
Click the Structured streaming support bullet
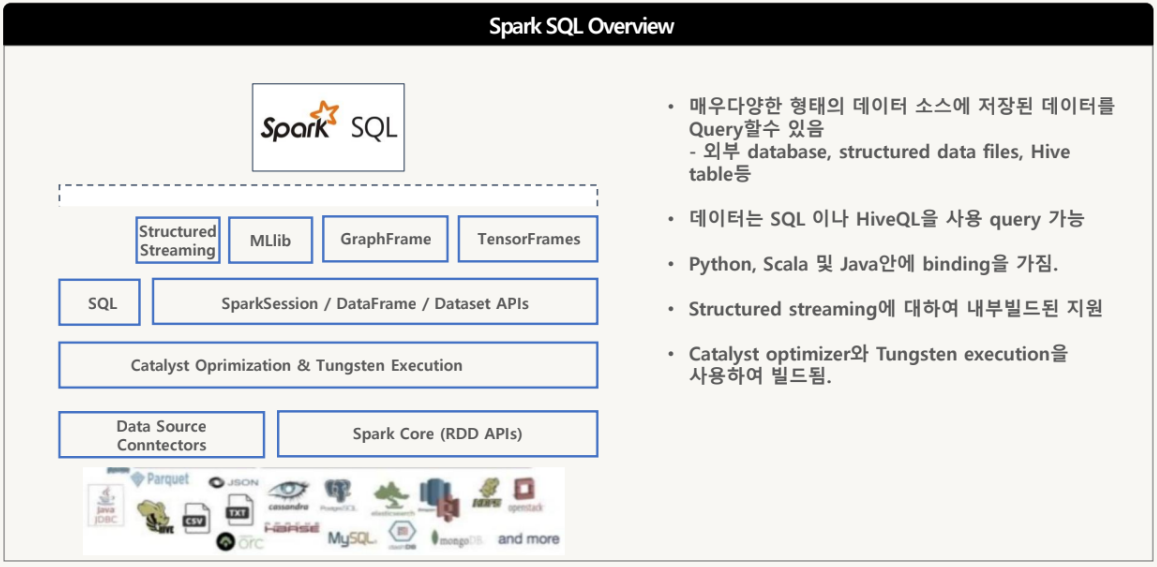tap(896, 309)
